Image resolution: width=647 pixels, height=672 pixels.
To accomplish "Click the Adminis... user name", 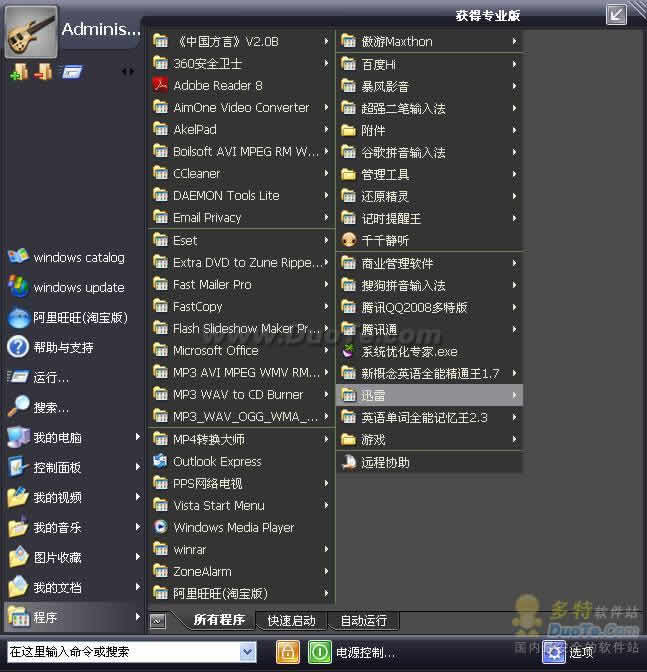I will pos(101,29).
